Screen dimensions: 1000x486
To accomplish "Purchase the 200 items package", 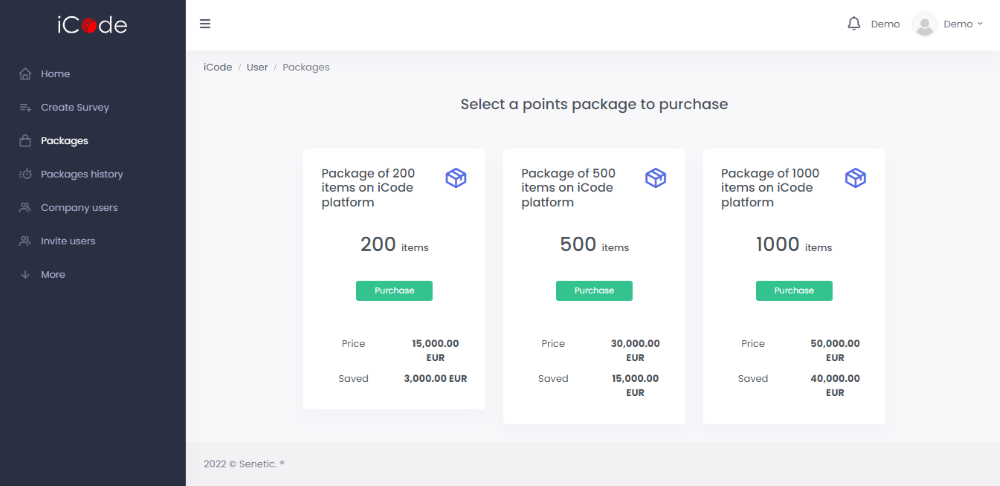I will click(x=394, y=291).
